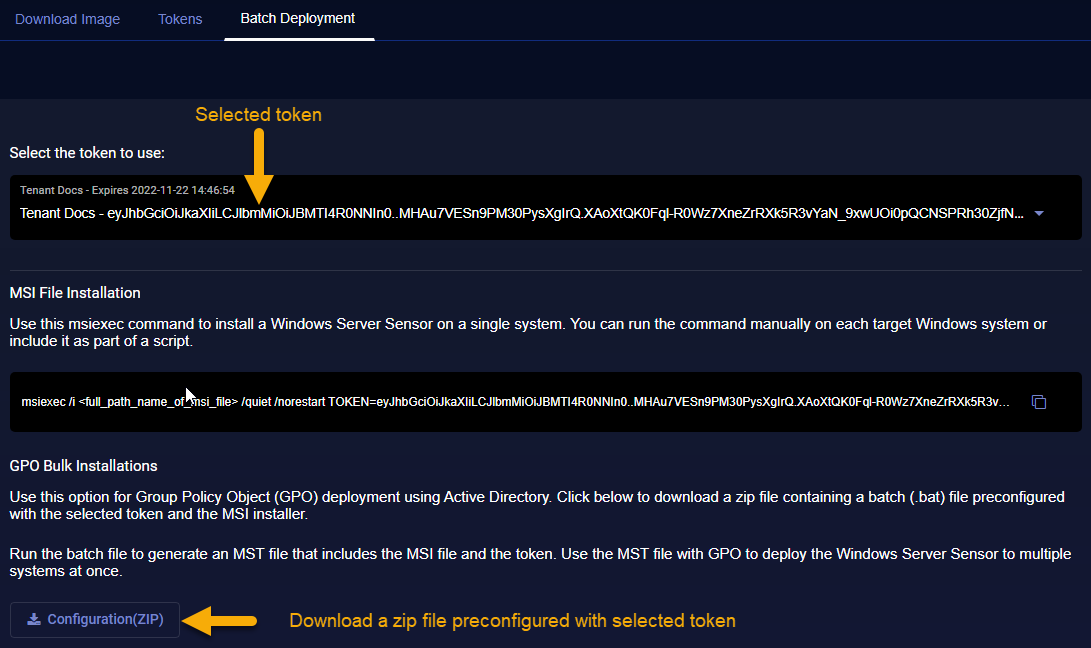Click the MSI File Installation heading

75,293
